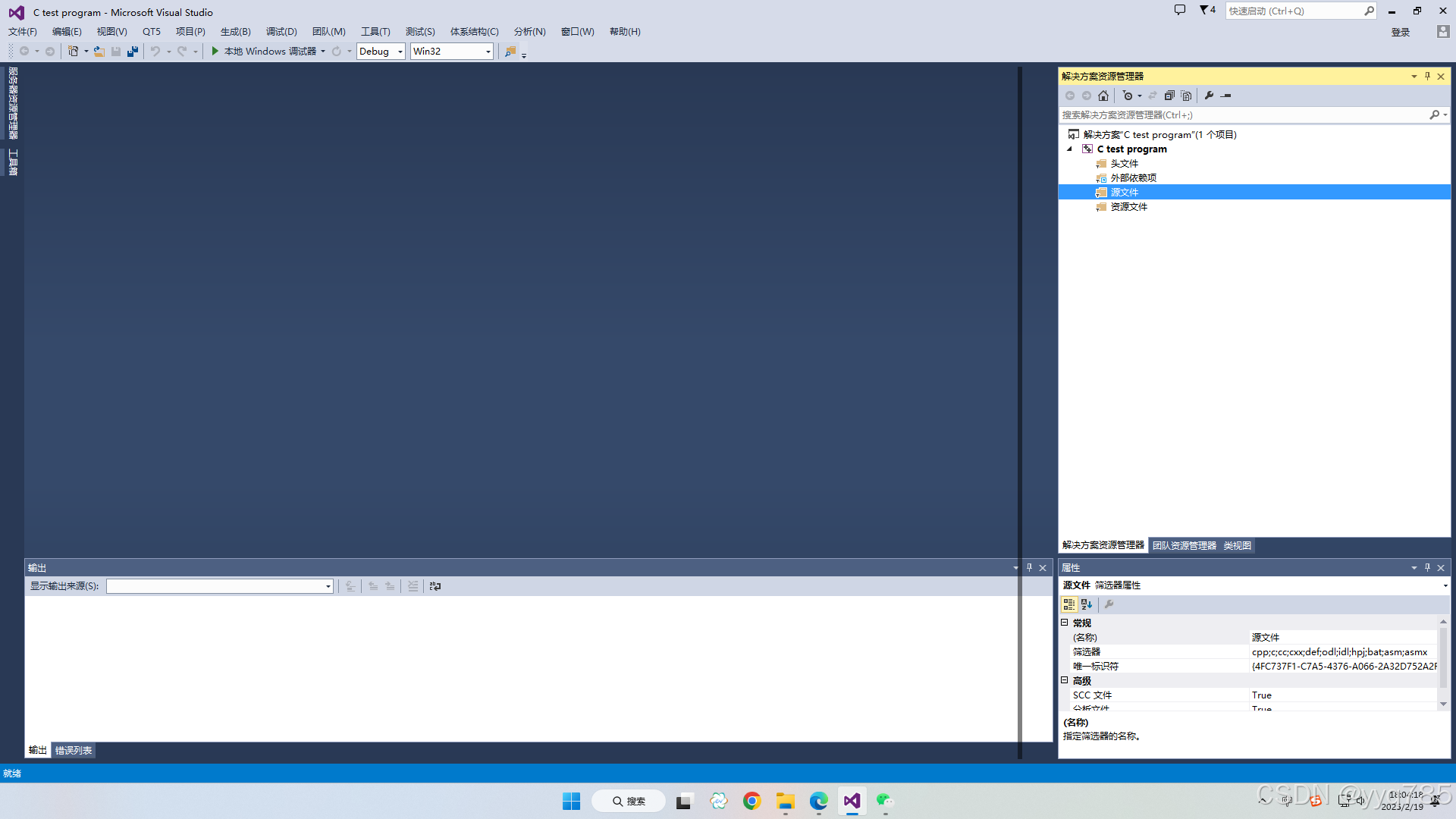This screenshot has width=1456, height=819.
Task: Click the Undo icon on the toolbar
Action: click(x=155, y=51)
